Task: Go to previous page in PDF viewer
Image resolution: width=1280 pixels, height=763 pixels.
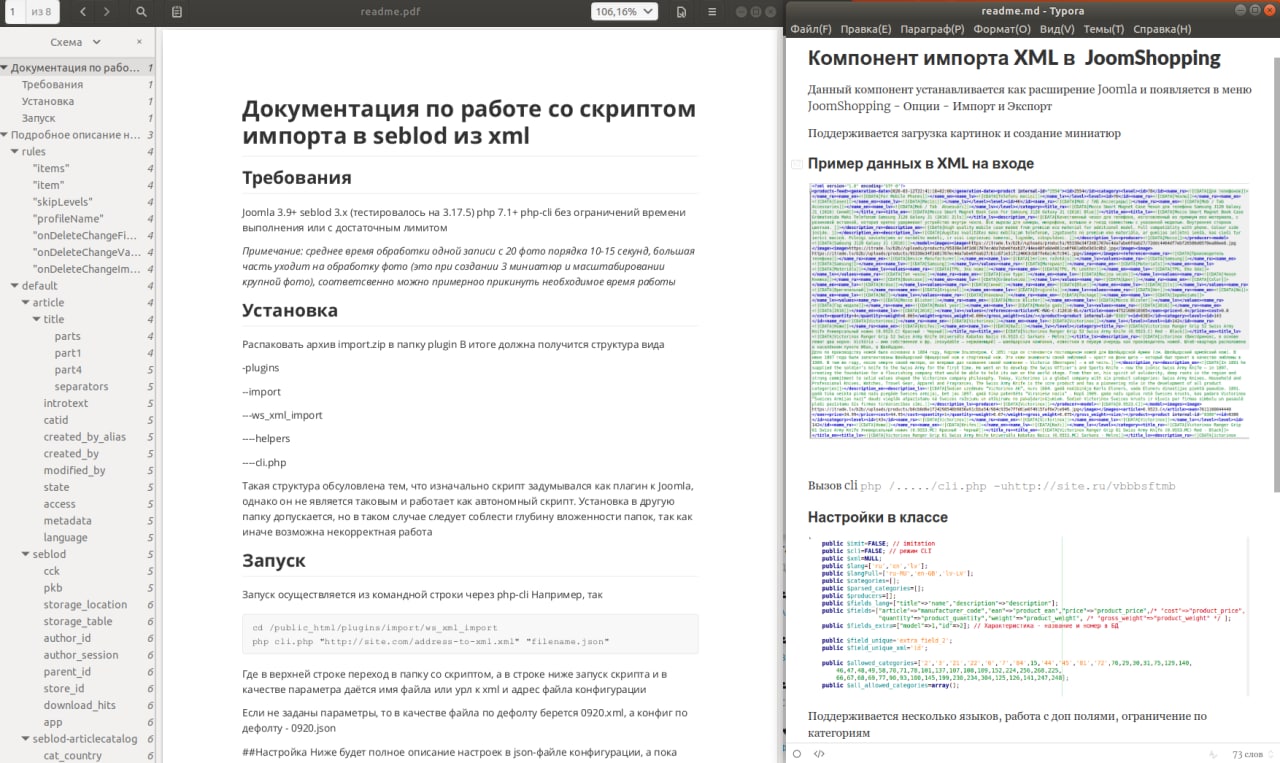Action: coord(82,12)
